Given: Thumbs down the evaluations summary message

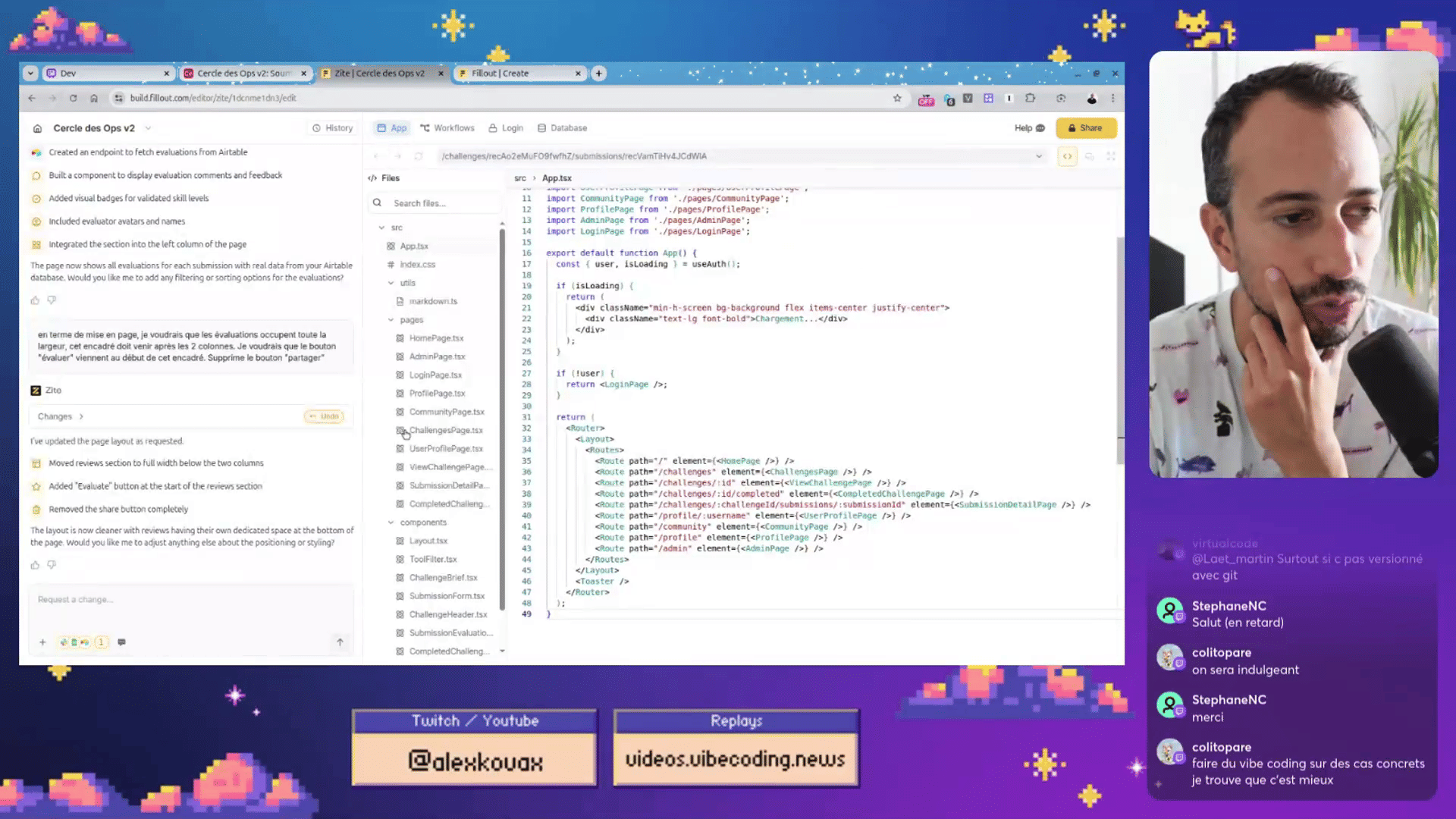Looking at the screenshot, I should (51, 300).
